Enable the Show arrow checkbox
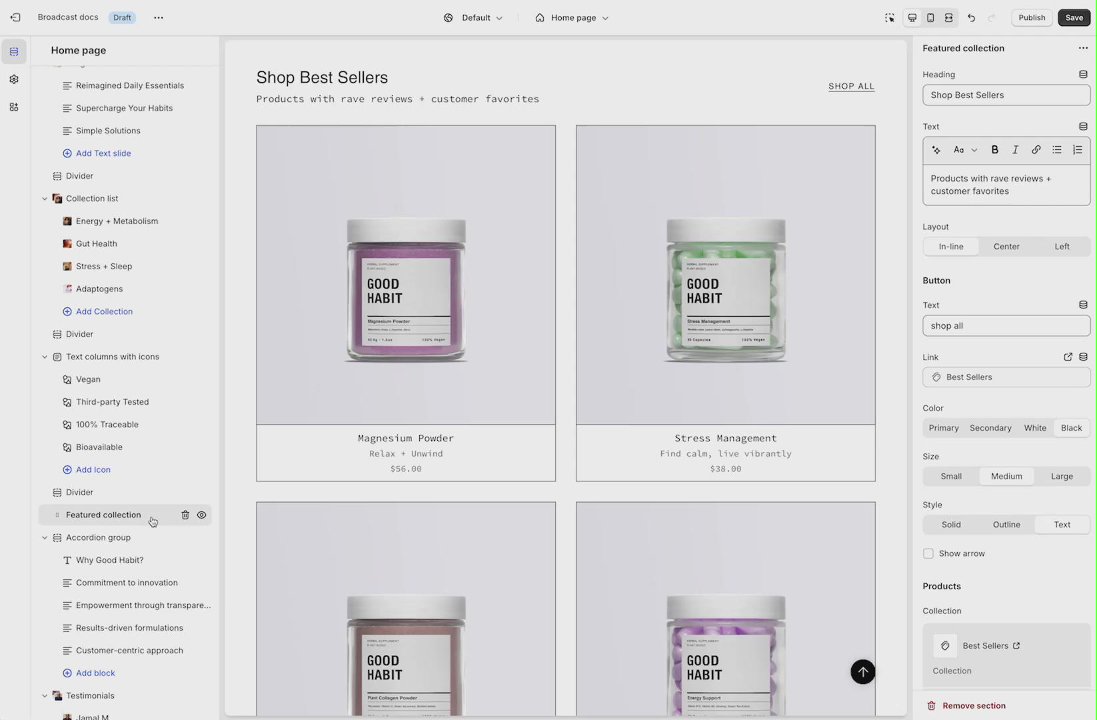The height and width of the screenshot is (720, 1097). (x=928, y=553)
